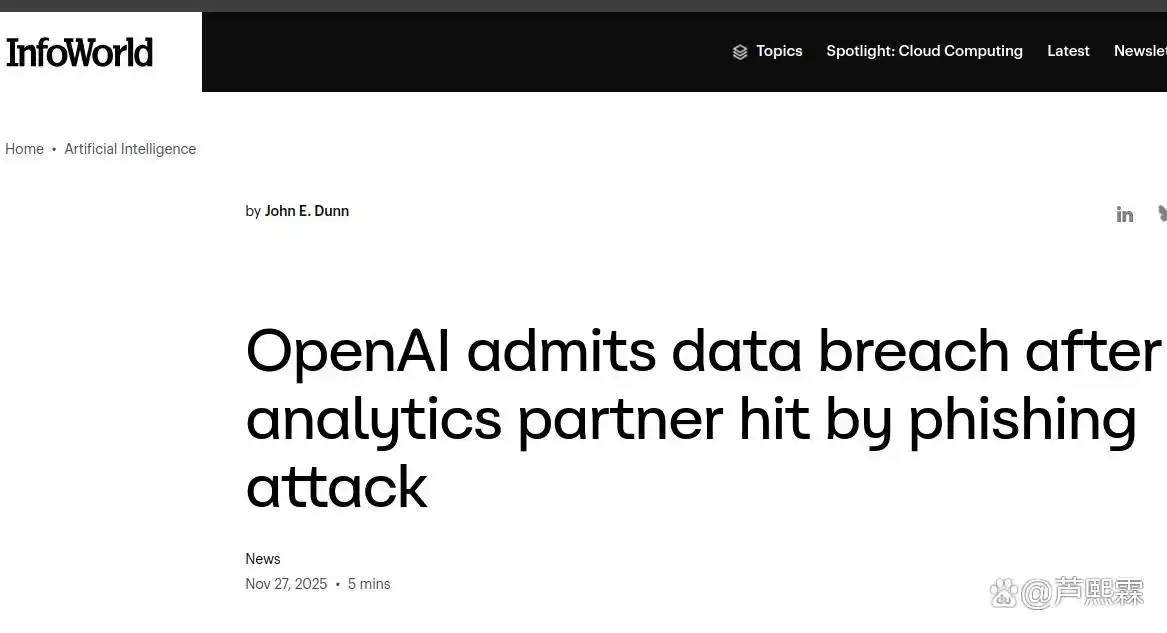View author John E. Dunn's profile
The width and height of the screenshot is (1167, 633).
[307, 211]
